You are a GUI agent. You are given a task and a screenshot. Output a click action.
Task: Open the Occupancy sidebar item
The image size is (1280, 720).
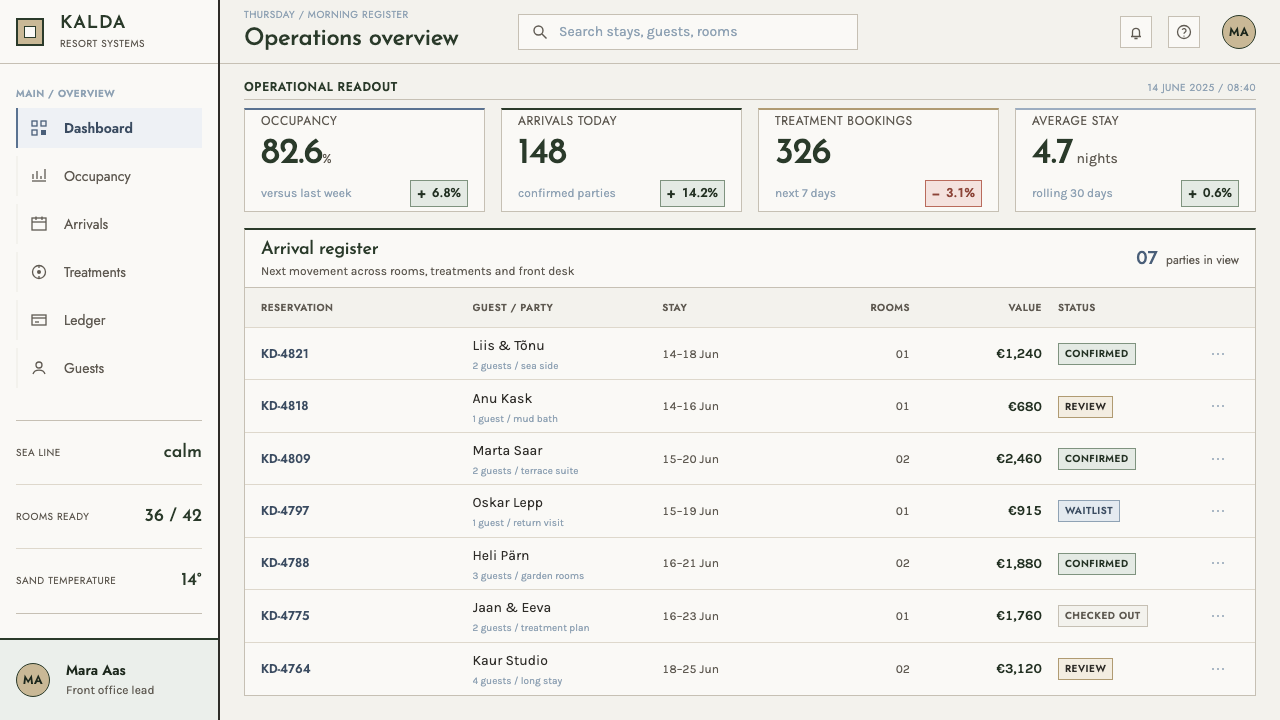point(109,176)
